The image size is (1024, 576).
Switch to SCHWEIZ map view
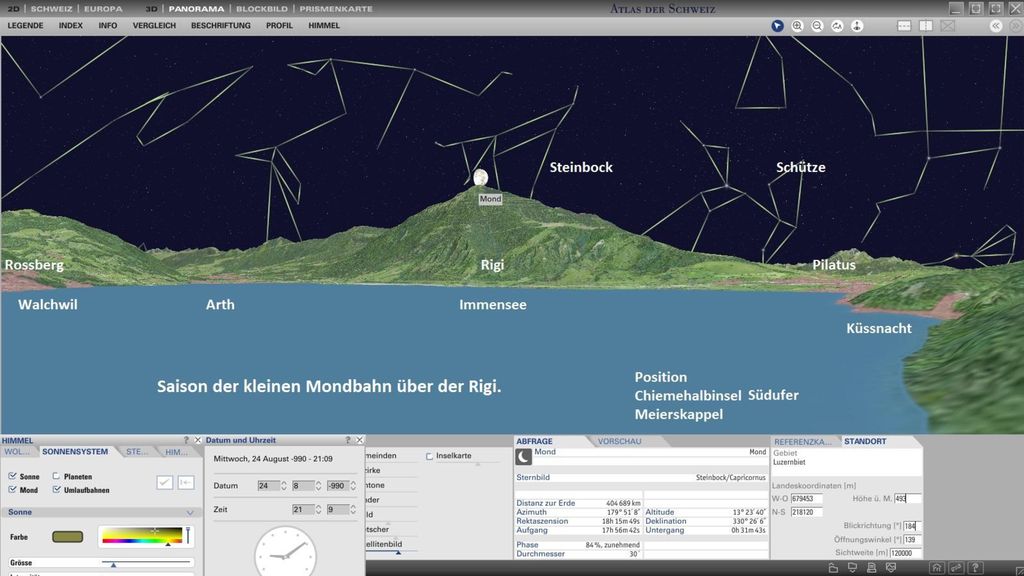tap(52, 8)
